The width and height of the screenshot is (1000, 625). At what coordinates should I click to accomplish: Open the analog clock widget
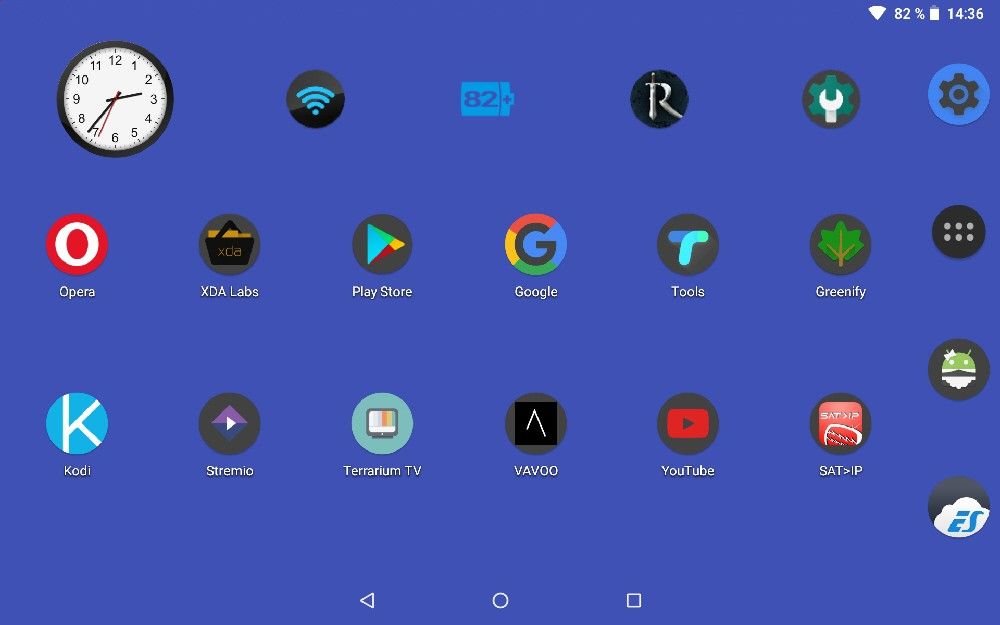tap(115, 99)
